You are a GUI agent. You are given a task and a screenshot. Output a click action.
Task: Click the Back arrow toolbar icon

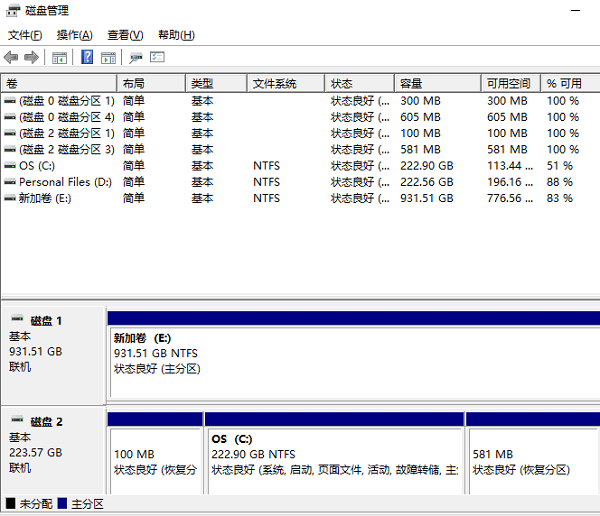tap(11, 57)
